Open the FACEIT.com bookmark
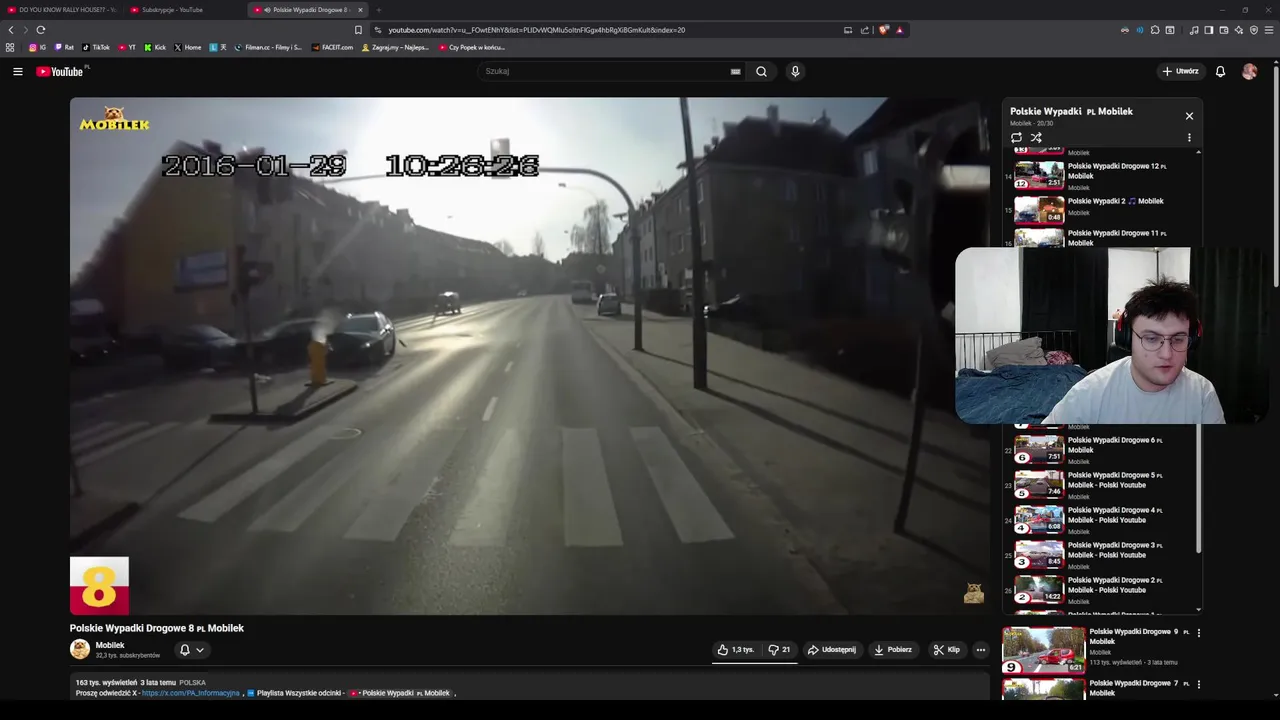This screenshot has height=720, width=1280. point(333,47)
